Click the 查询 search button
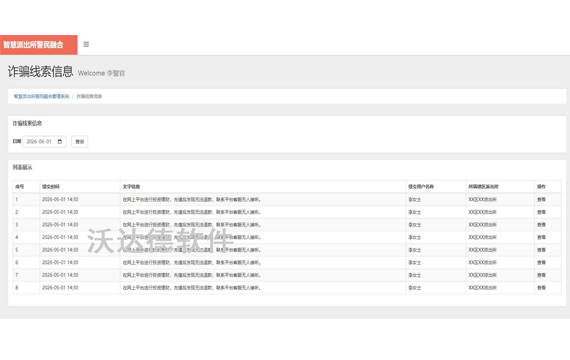Viewport: 570px width, 360px height. click(x=80, y=141)
